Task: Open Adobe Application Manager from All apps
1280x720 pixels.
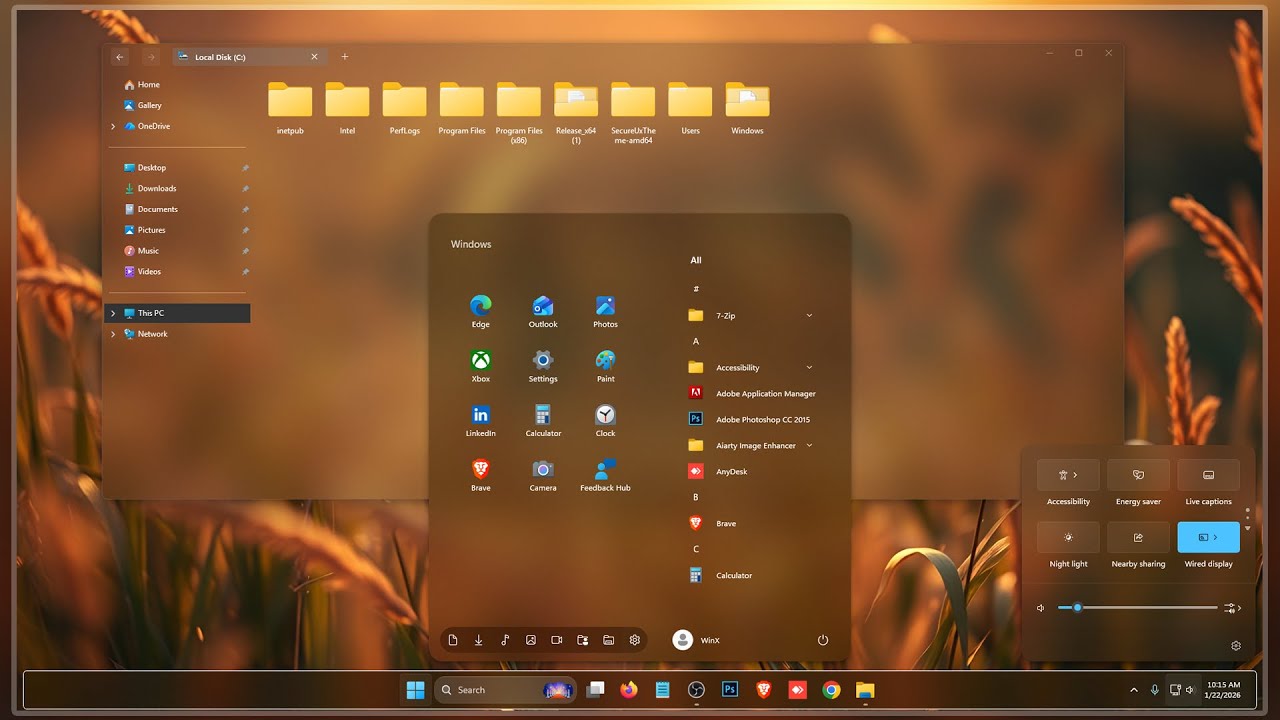Action: pyautogui.click(x=753, y=393)
